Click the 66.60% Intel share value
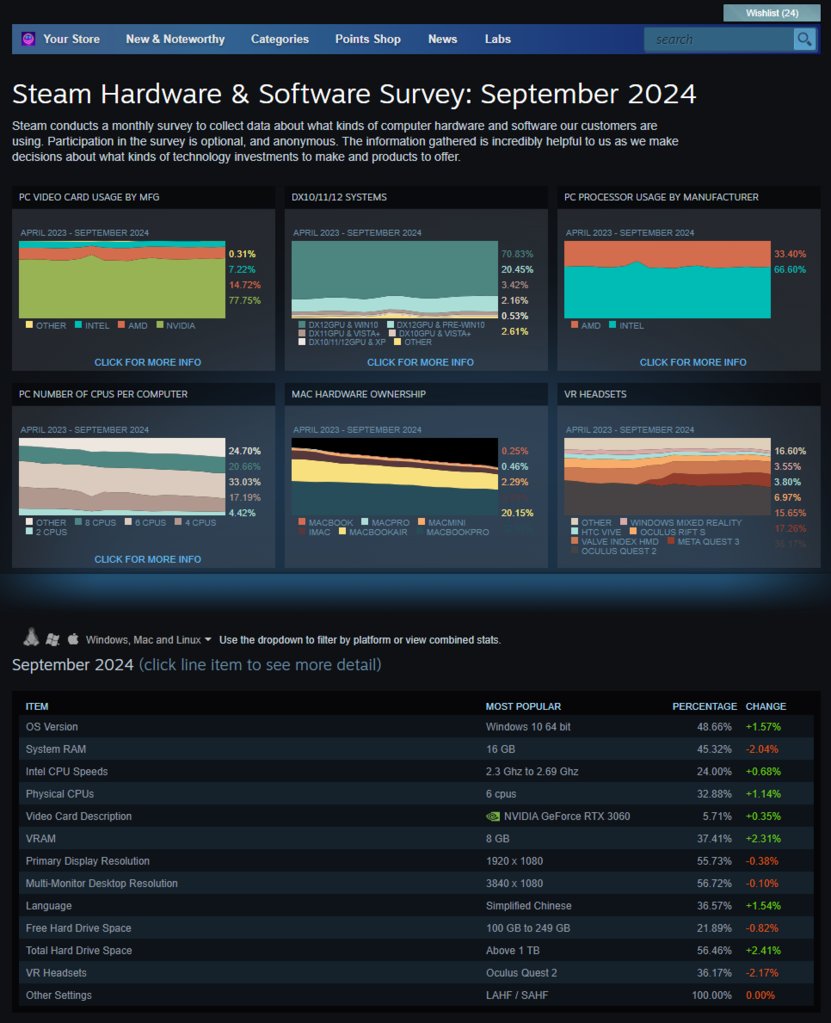The image size is (831, 1023). pyautogui.click(x=790, y=269)
